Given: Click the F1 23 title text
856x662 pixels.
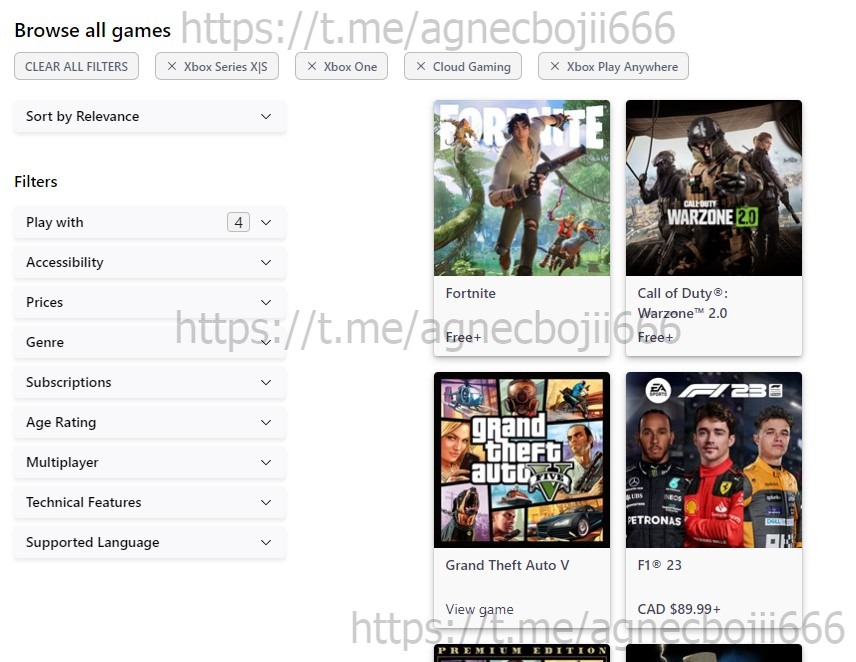Looking at the screenshot, I should (659, 565).
